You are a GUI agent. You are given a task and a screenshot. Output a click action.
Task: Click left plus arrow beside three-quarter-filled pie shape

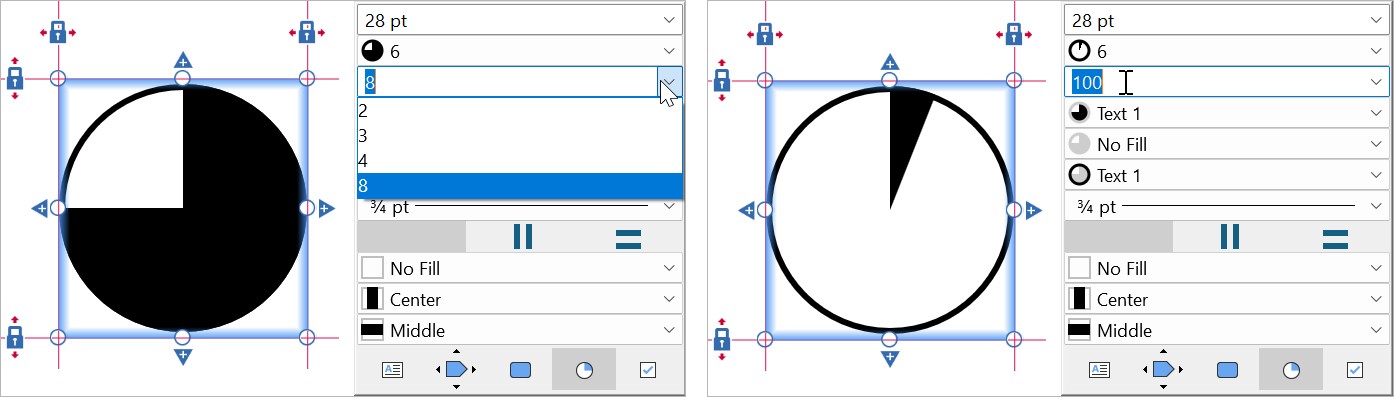pos(40,208)
